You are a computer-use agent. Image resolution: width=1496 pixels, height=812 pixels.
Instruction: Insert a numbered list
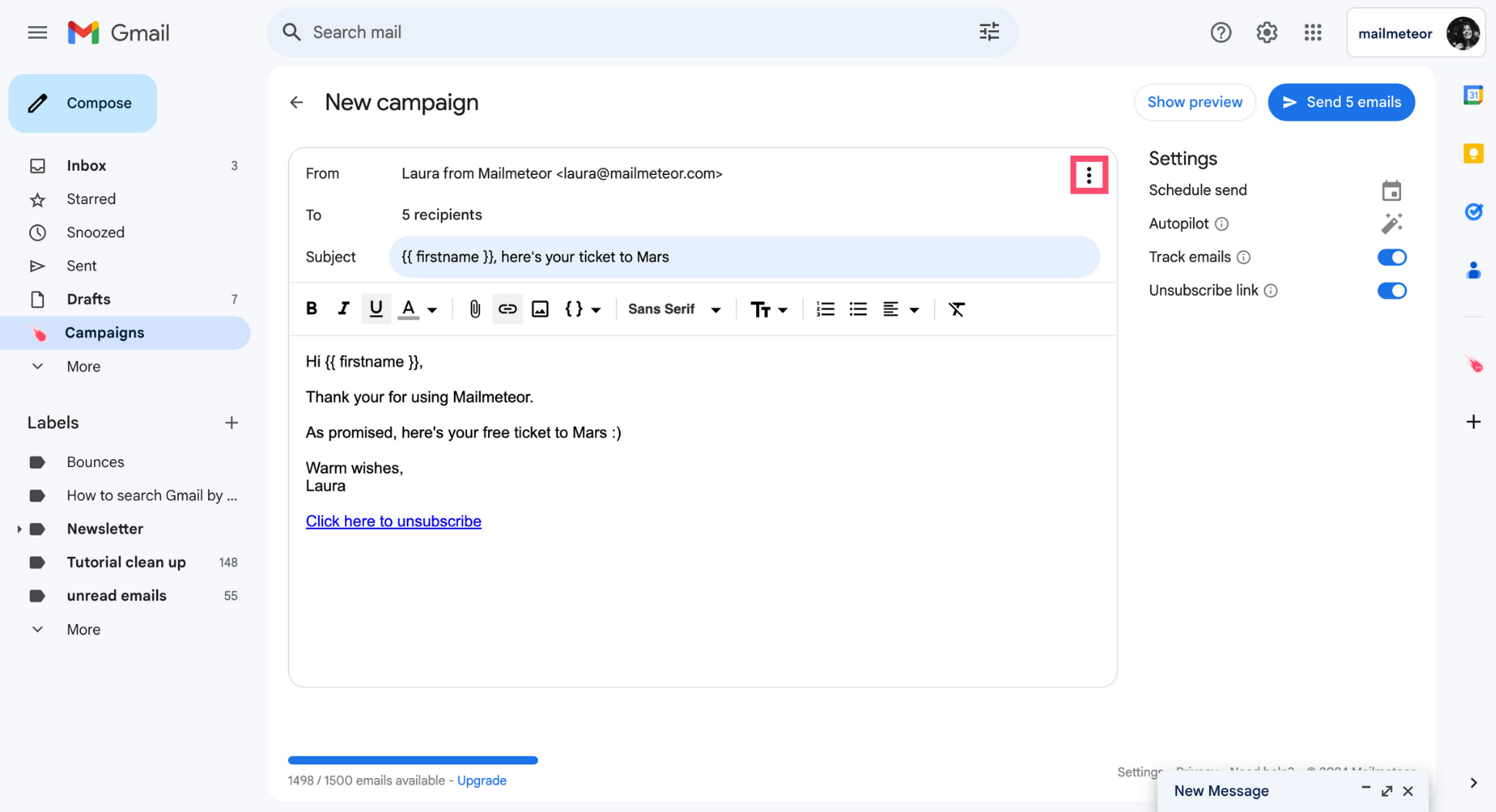pos(825,309)
